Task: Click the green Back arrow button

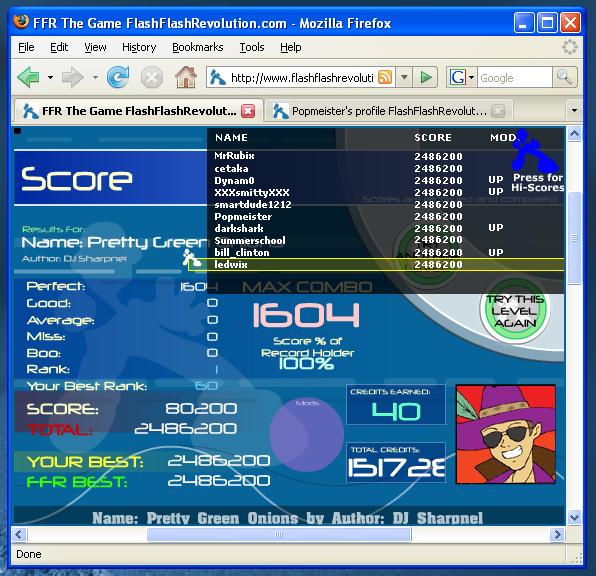Action: [x=29, y=78]
